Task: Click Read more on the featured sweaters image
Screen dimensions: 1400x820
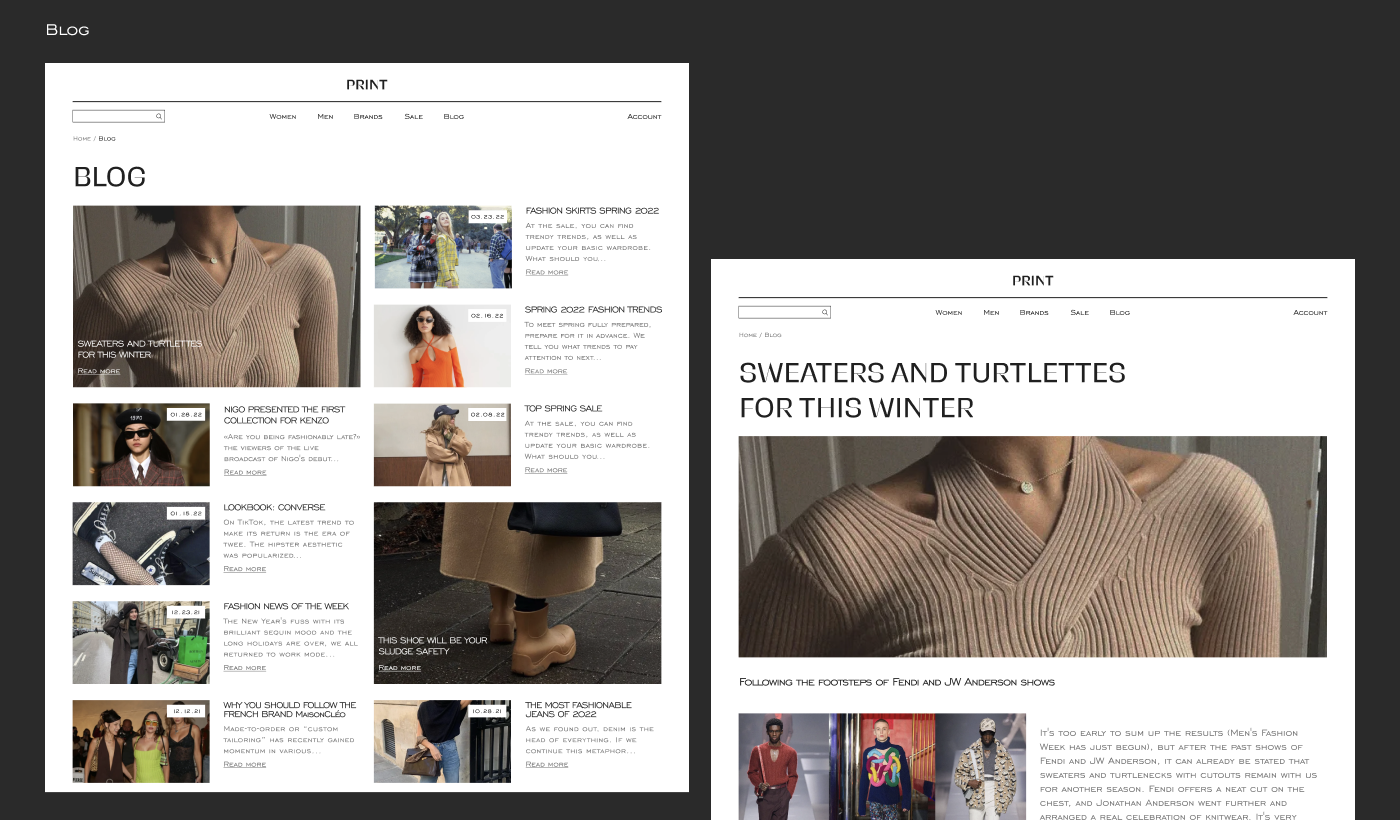Action: point(98,371)
